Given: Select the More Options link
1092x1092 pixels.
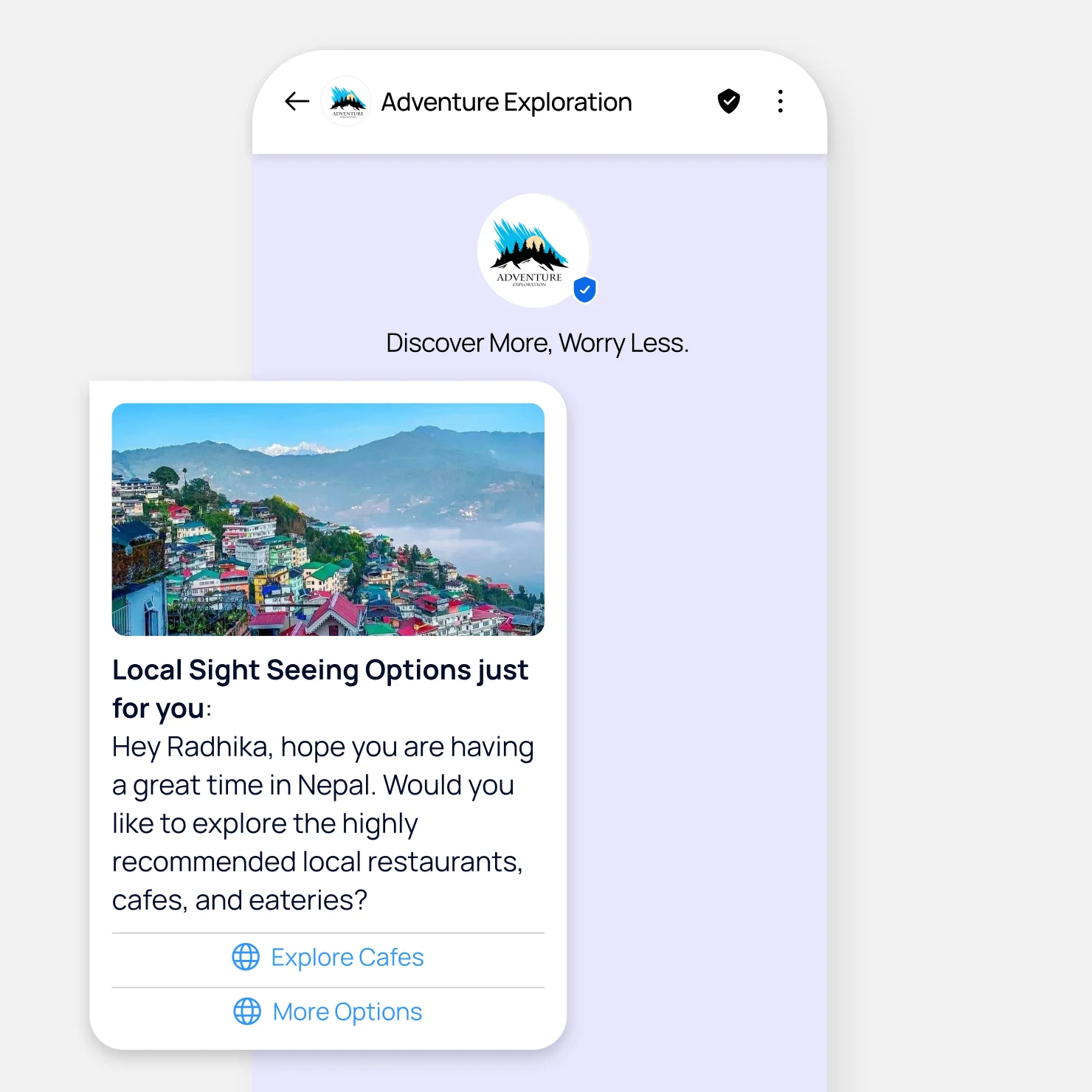Looking at the screenshot, I should pyautogui.click(x=328, y=1012).
